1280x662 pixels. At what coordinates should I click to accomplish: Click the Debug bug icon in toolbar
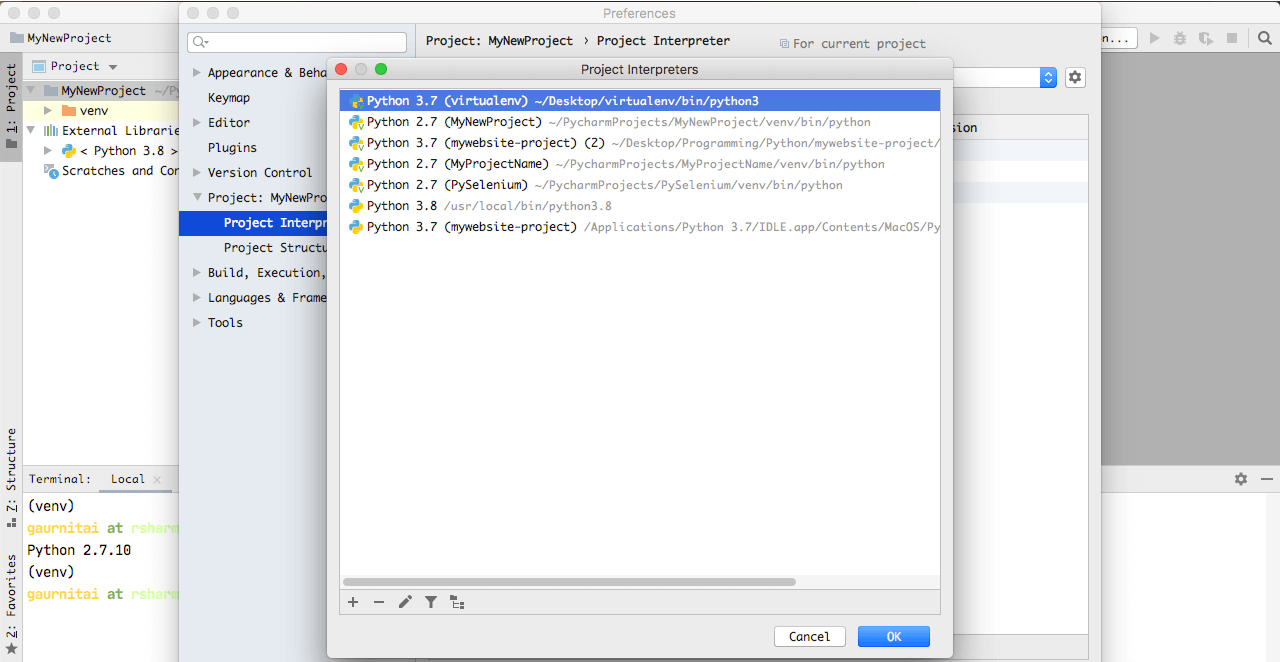click(x=1180, y=38)
